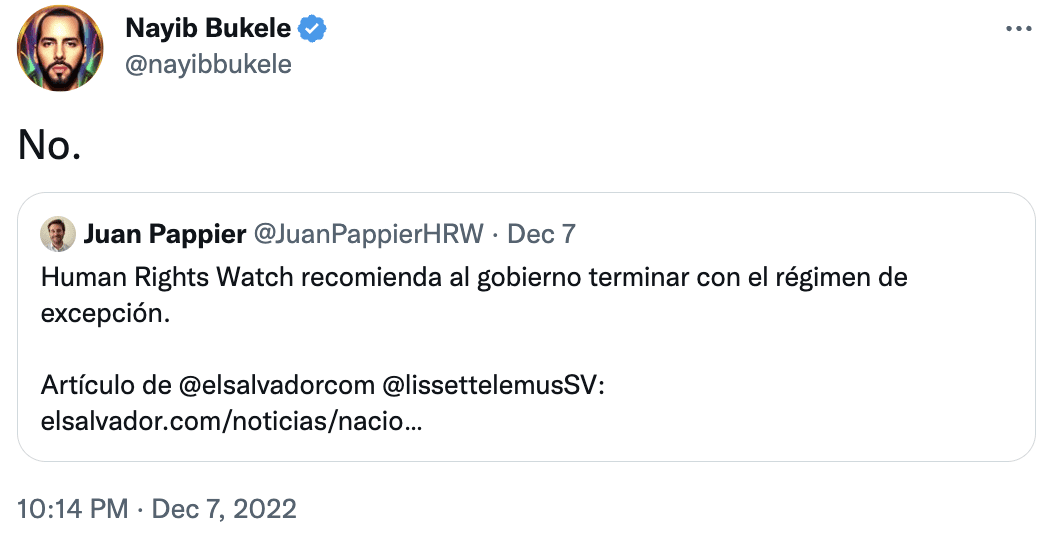Open Juan Pappier's small profile photo

58,234
